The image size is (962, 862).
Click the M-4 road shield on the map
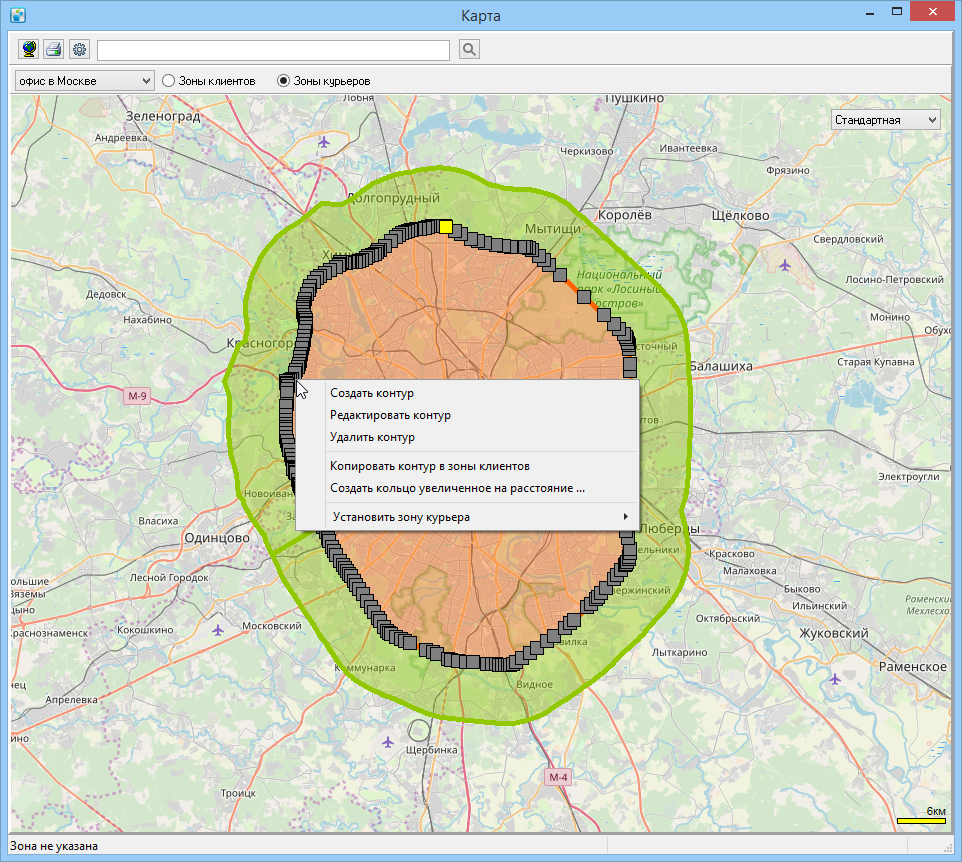[x=558, y=777]
